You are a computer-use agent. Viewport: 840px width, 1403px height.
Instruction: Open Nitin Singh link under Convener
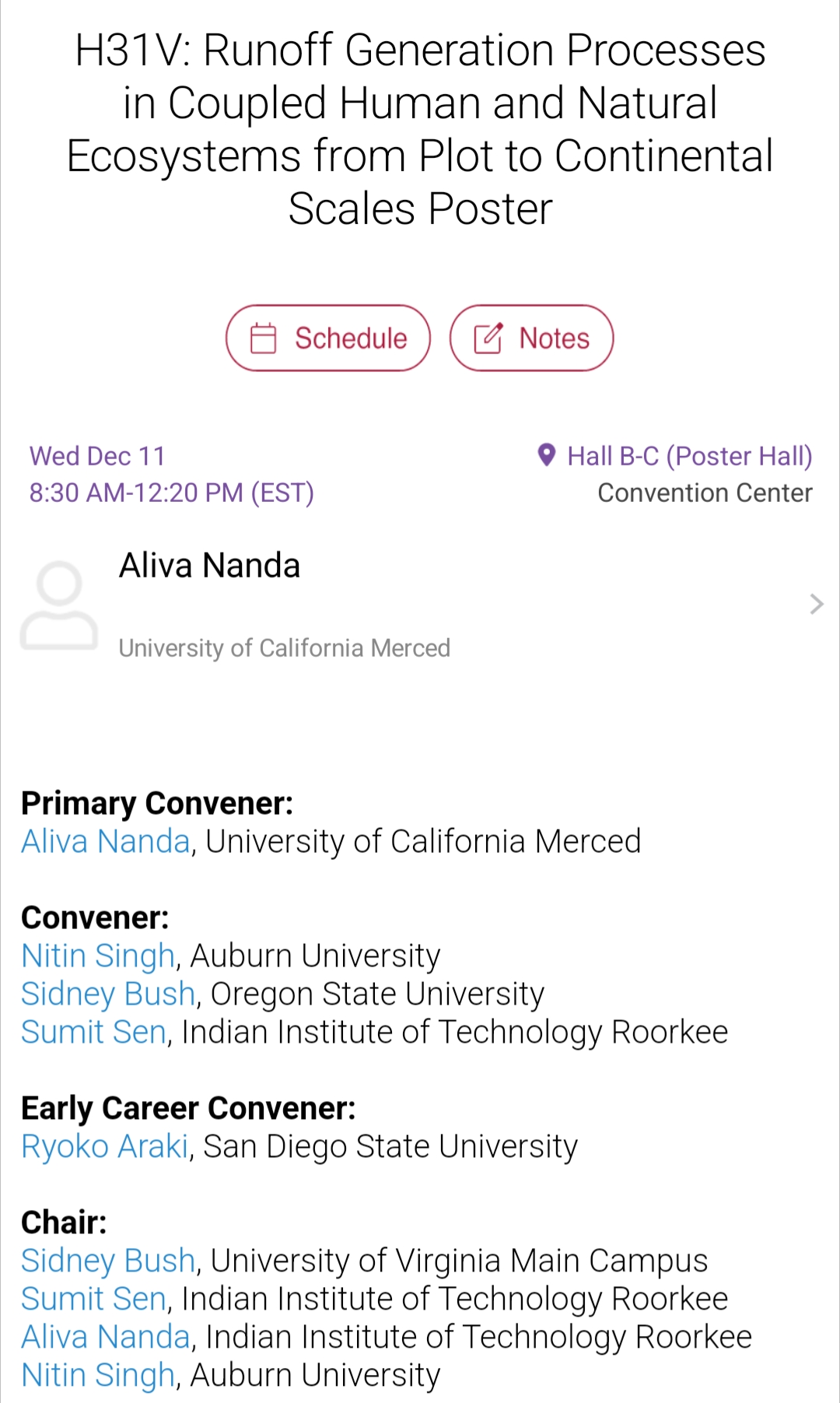coord(98,956)
